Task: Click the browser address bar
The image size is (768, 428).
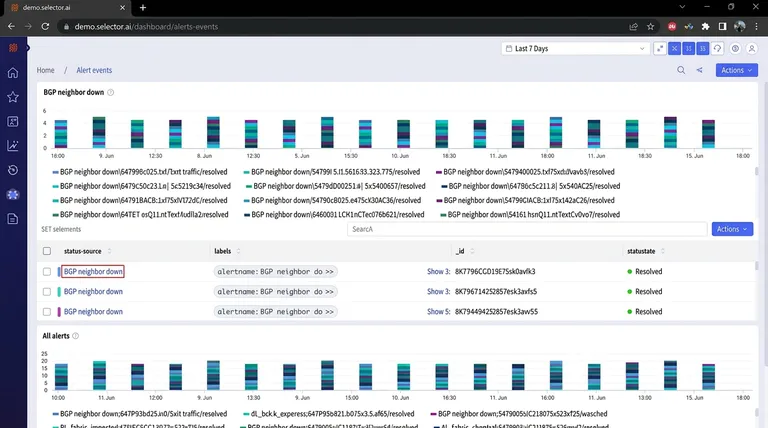Action: (x=343, y=26)
